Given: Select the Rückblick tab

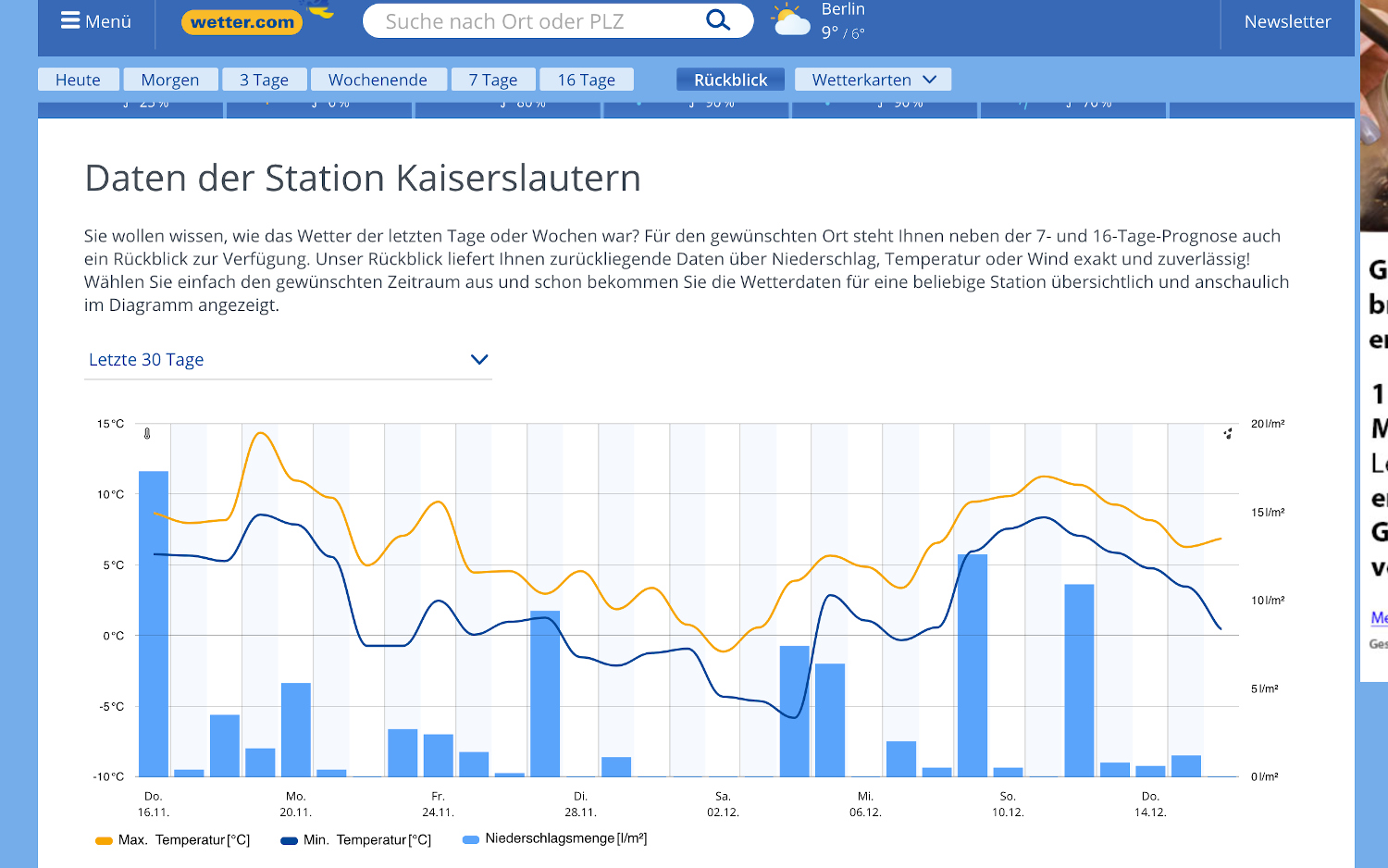Looking at the screenshot, I should [x=730, y=80].
